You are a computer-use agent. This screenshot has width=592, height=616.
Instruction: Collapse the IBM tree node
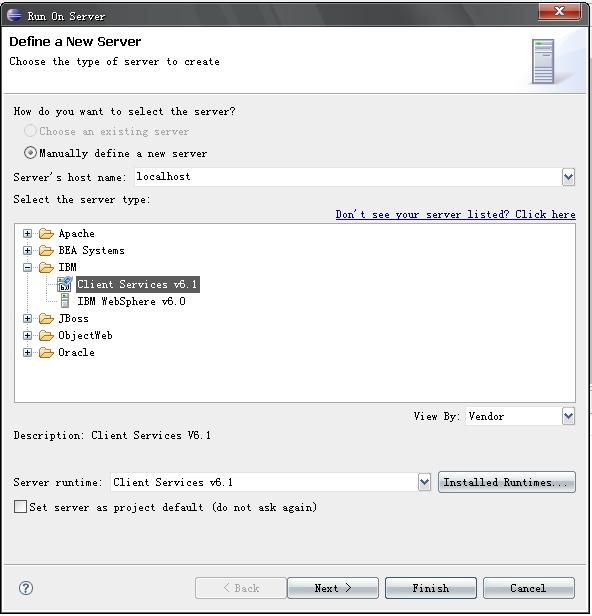27,268
